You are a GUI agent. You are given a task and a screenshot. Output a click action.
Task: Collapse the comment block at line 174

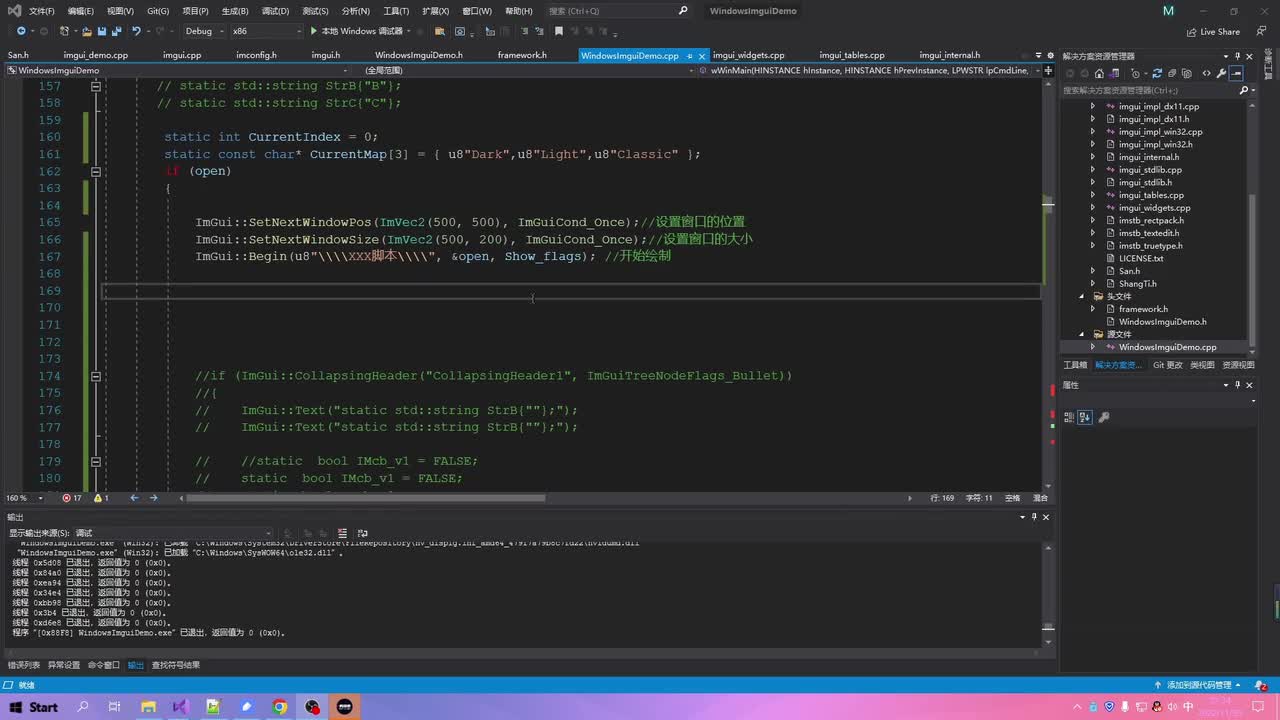pos(96,376)
